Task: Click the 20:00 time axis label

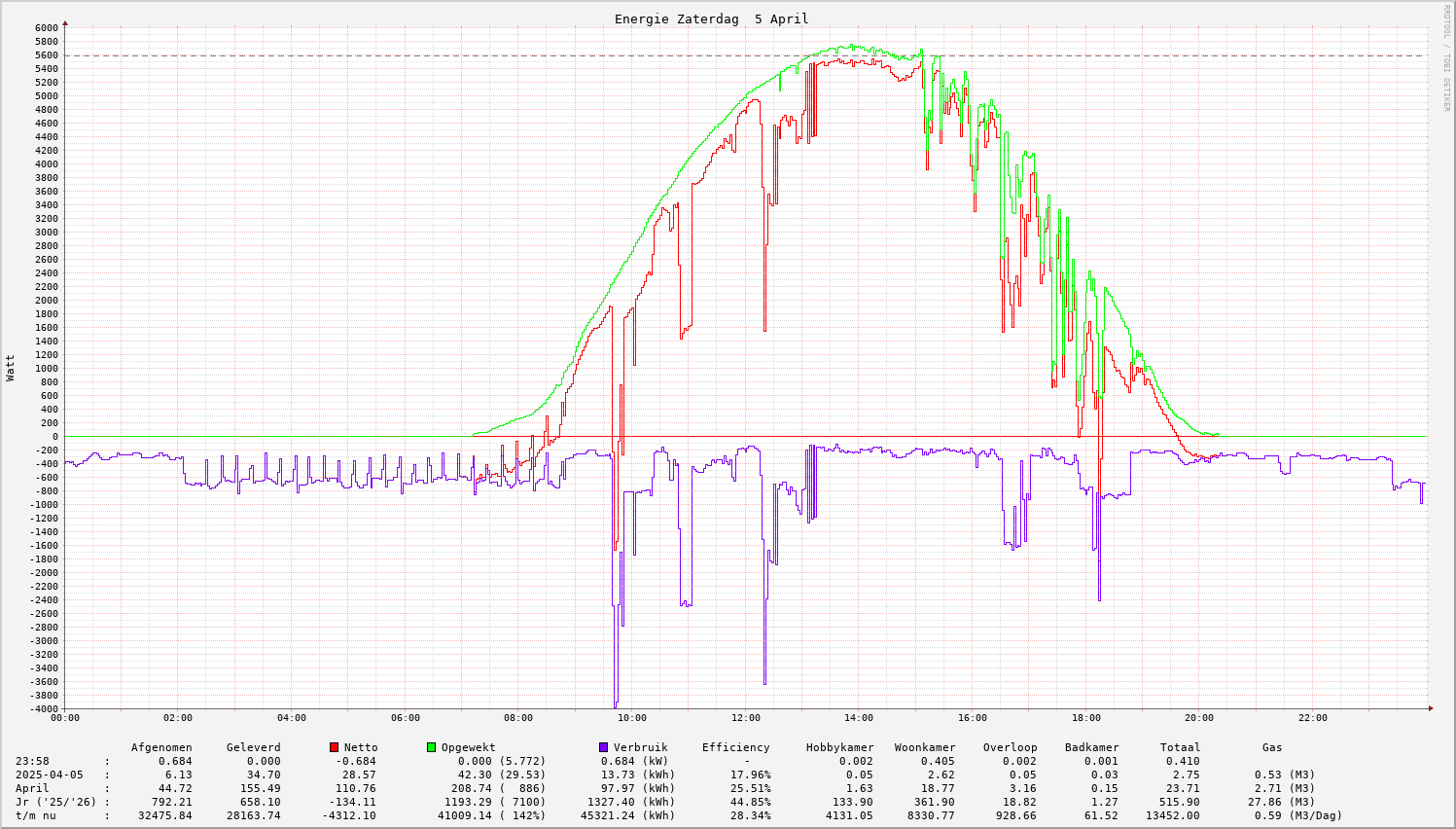Action: tap(1199, 718)
